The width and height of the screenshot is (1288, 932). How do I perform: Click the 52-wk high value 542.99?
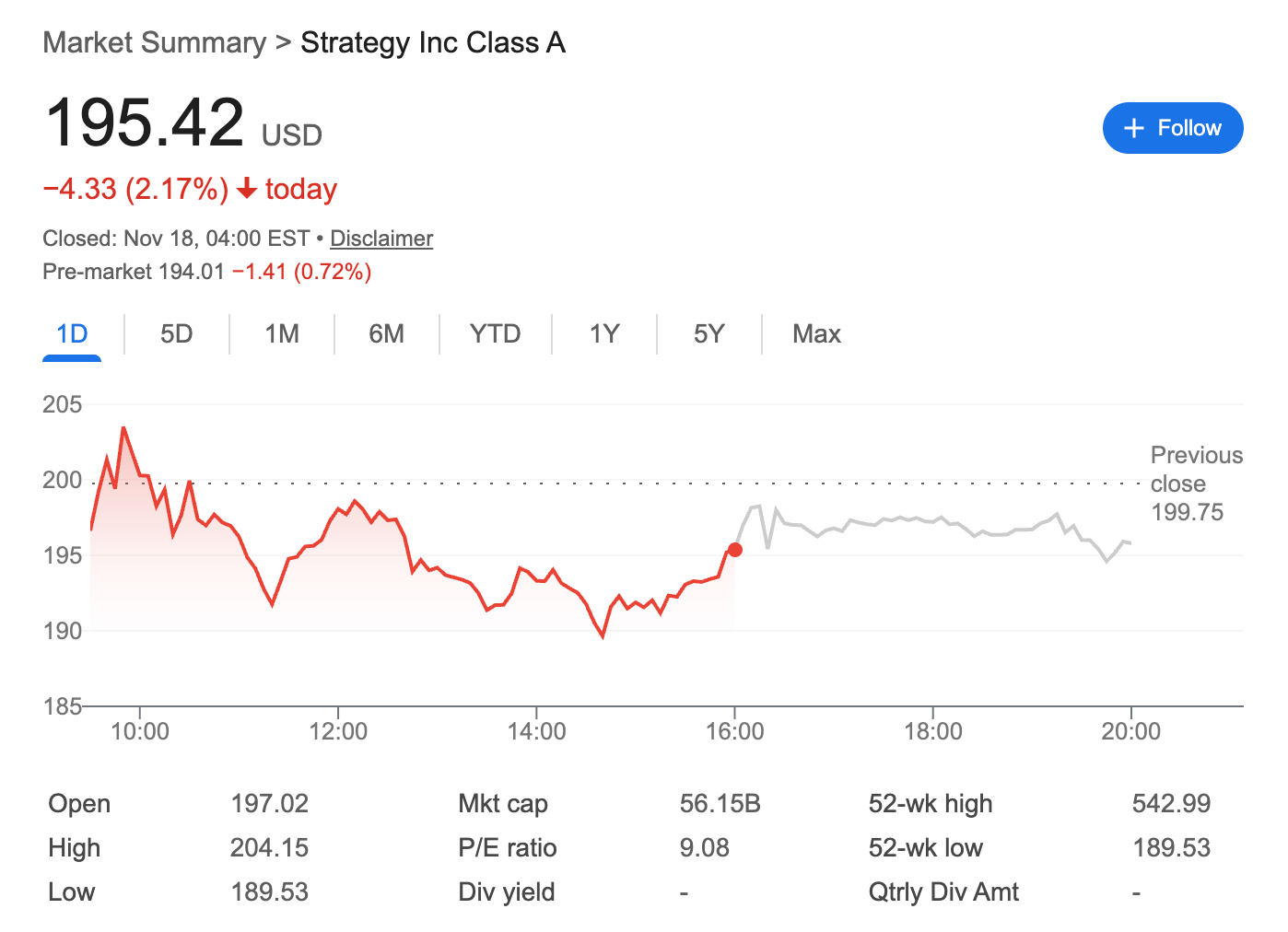pos(1171,803)
